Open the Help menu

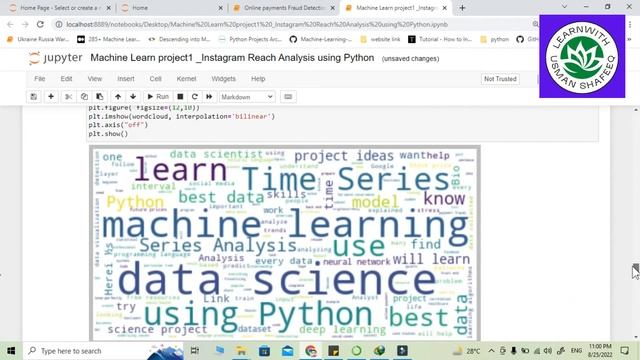(x=258, y=79)
